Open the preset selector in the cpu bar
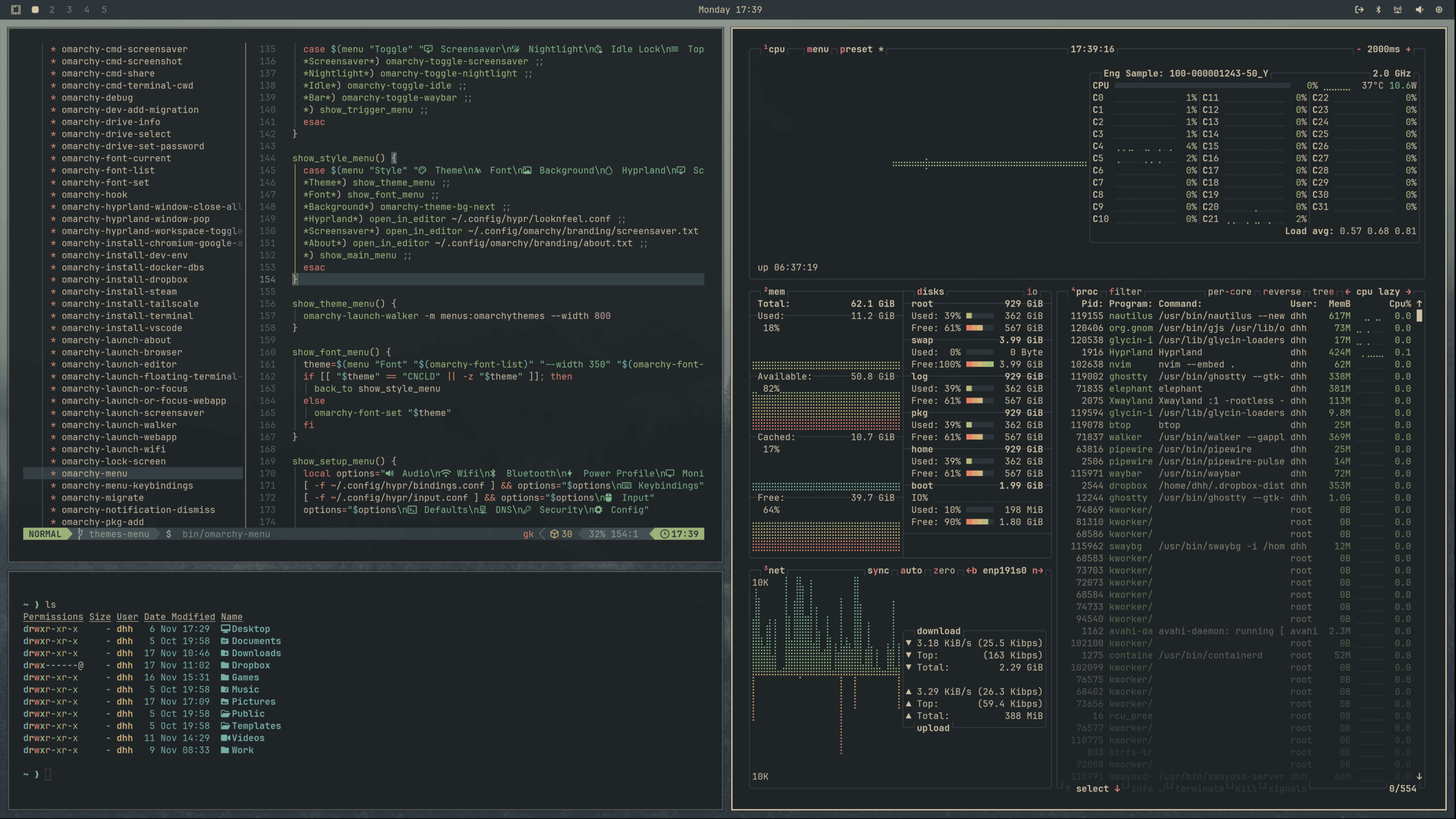The image size is (1456, 819). point(855,49)
